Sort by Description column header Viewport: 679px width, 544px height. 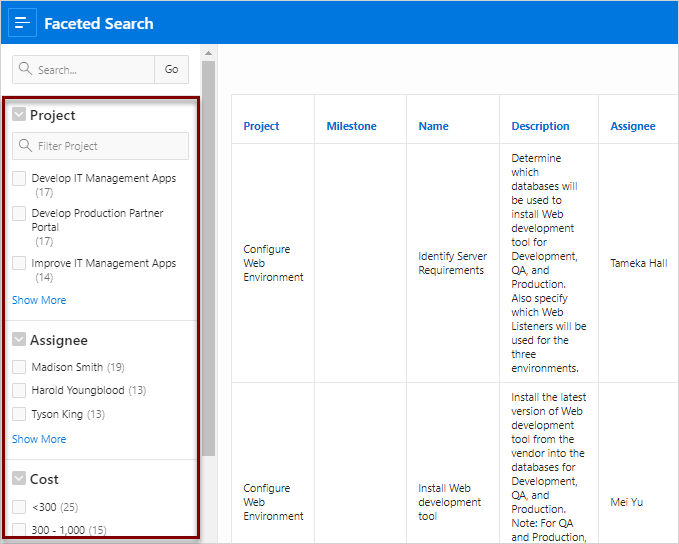tap(540, 126)
